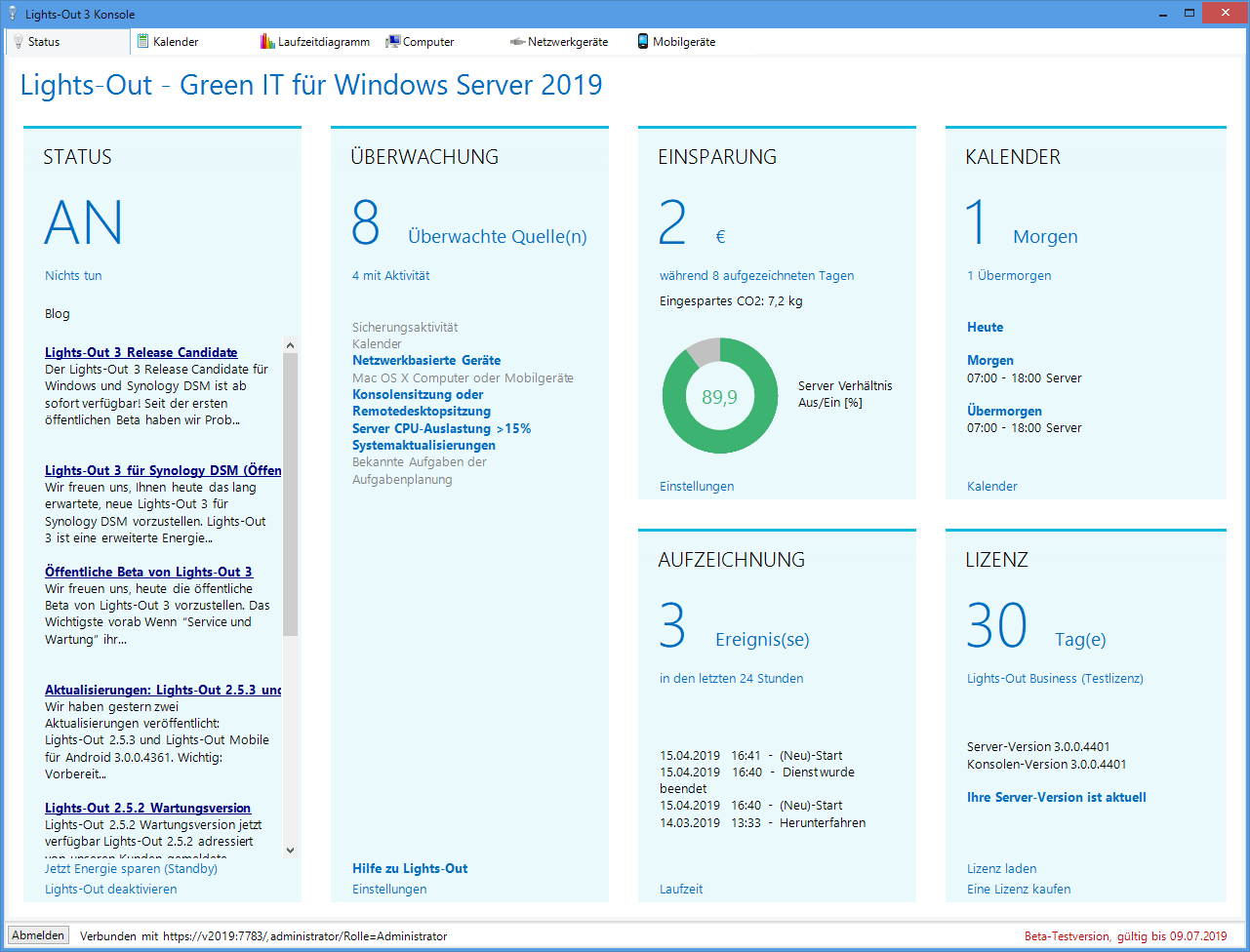Select Netzwerkbasierte Geräte source

pos(426,360)
